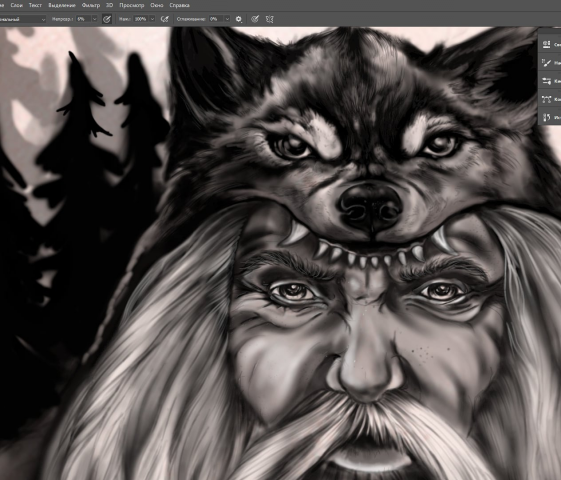561x480 pixels.
Task: Open the Paths panel icon
Action: 546,99
